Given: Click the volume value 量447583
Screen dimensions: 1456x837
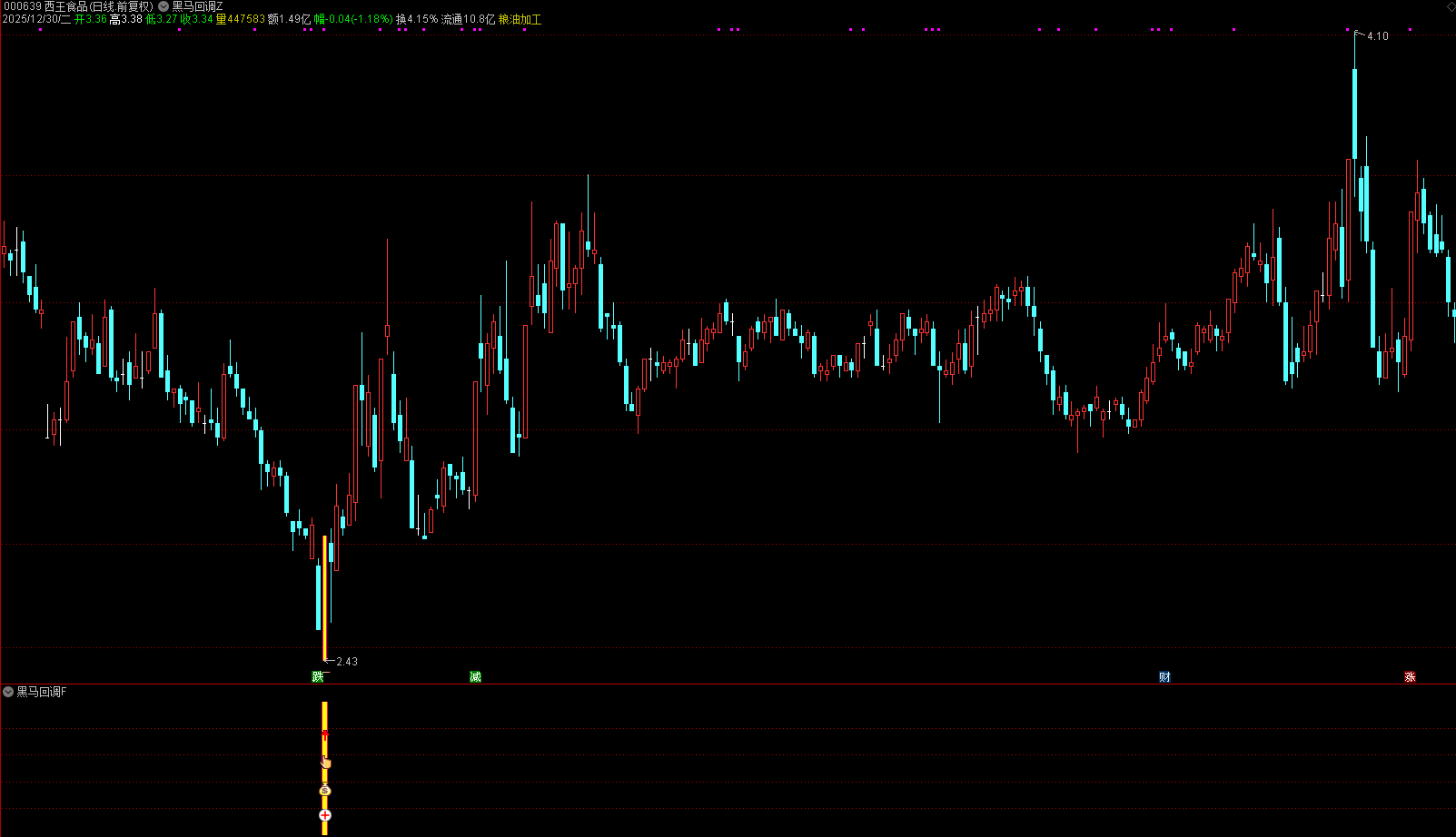Looking at the screenshot, I should coord(241,19).
